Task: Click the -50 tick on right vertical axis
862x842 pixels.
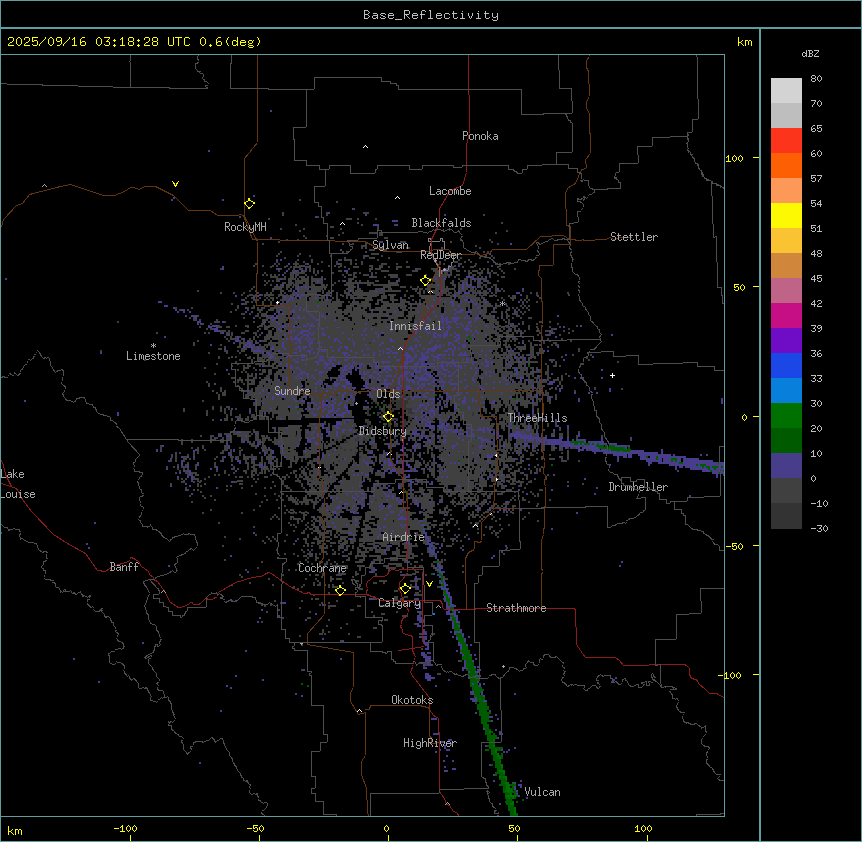Action: (x=734, y=546)
